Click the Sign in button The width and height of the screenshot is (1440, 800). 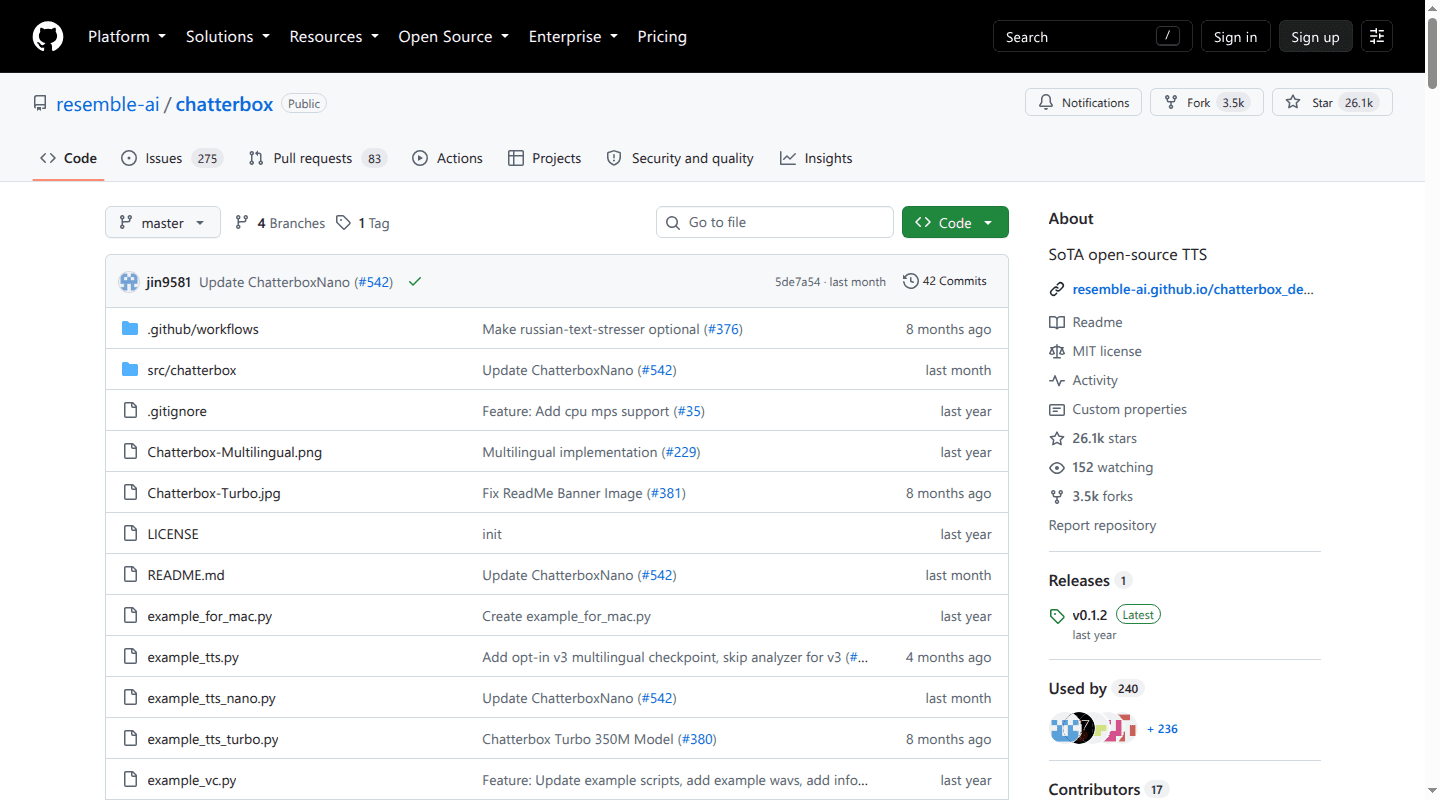(x=1236, y=37)
